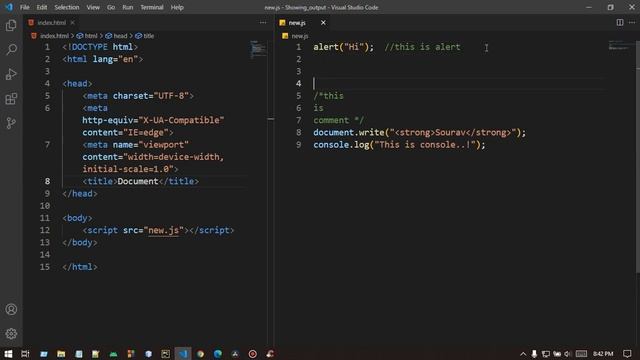Show hidden system tray icons
The image size is (640, 360).
pyautogui.click(x=523, y=354)
